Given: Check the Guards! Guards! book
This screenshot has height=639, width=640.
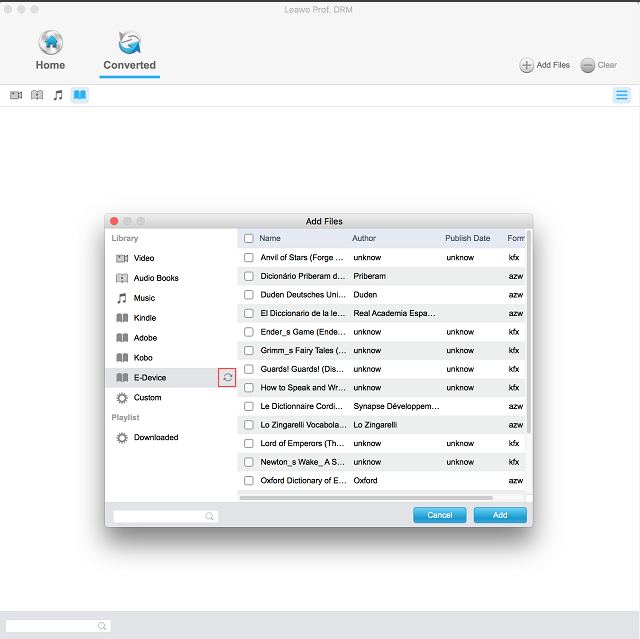Looking at the screenshot, I should pyautogui.click(x=249, y=369).
